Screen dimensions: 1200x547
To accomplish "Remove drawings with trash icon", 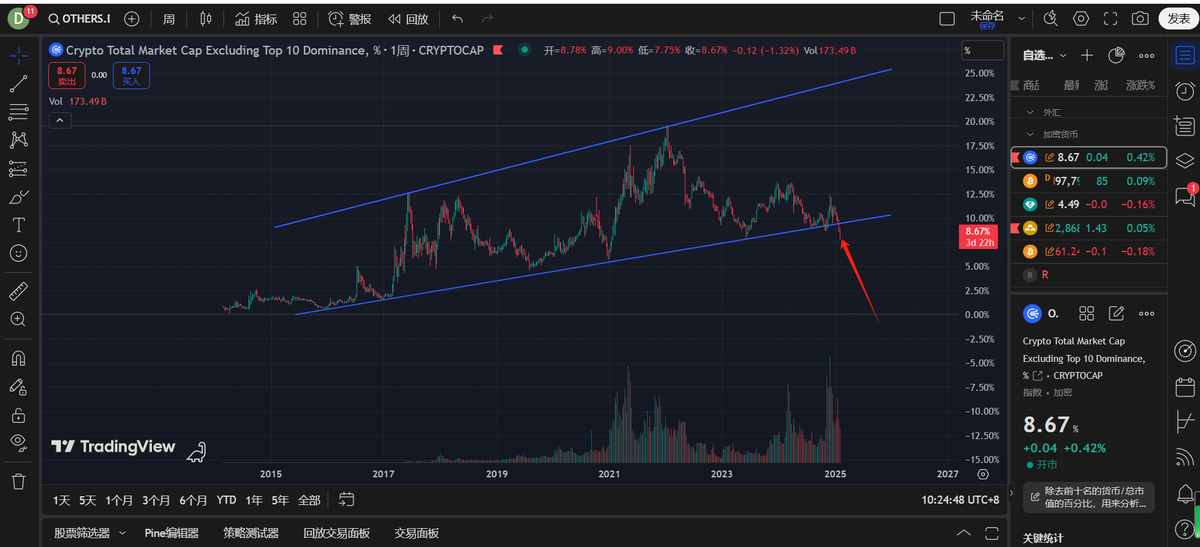I will tap(18, 481).
